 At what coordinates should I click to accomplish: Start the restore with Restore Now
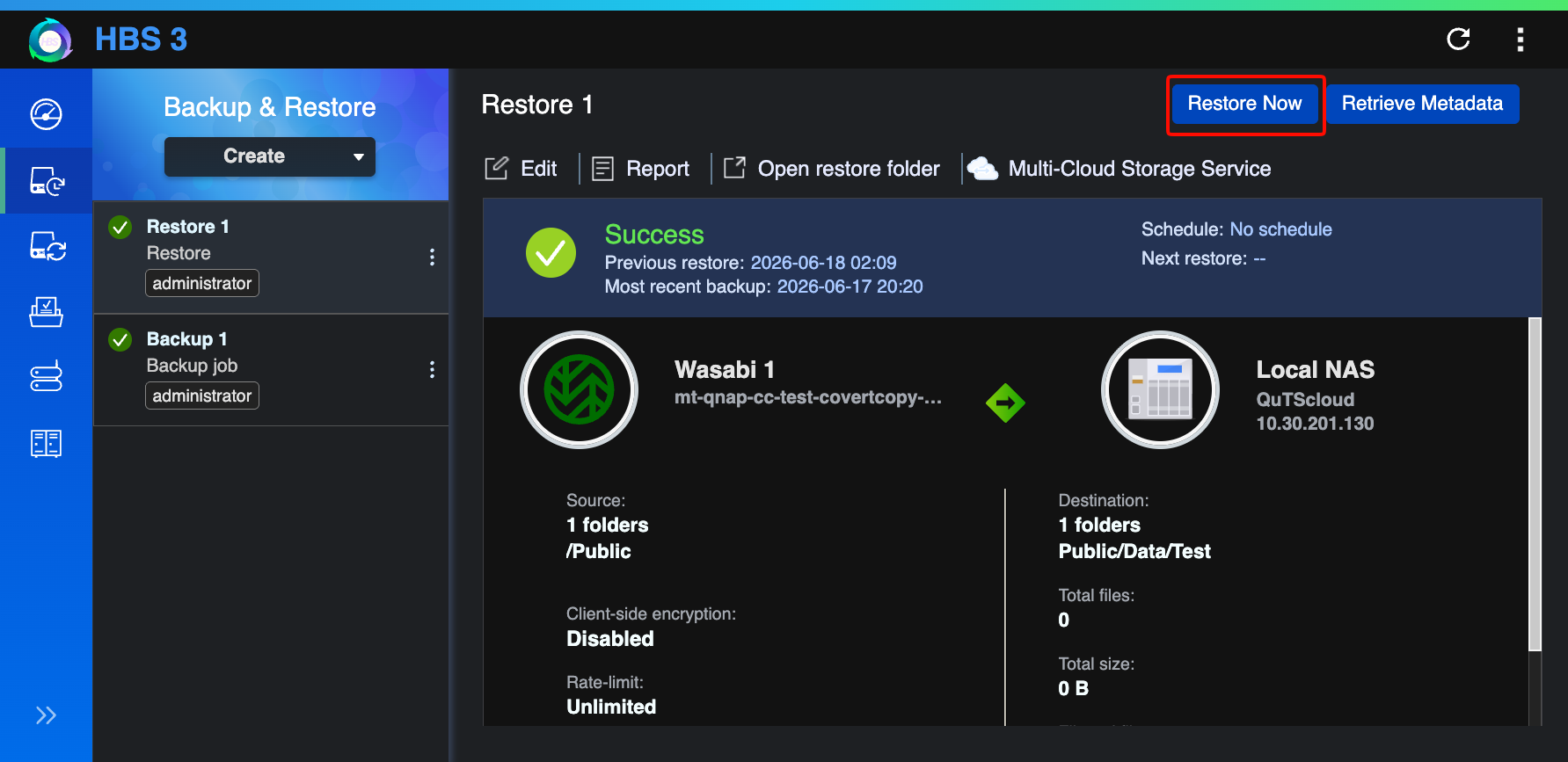pyautogui.click(x=1244, y=104)
